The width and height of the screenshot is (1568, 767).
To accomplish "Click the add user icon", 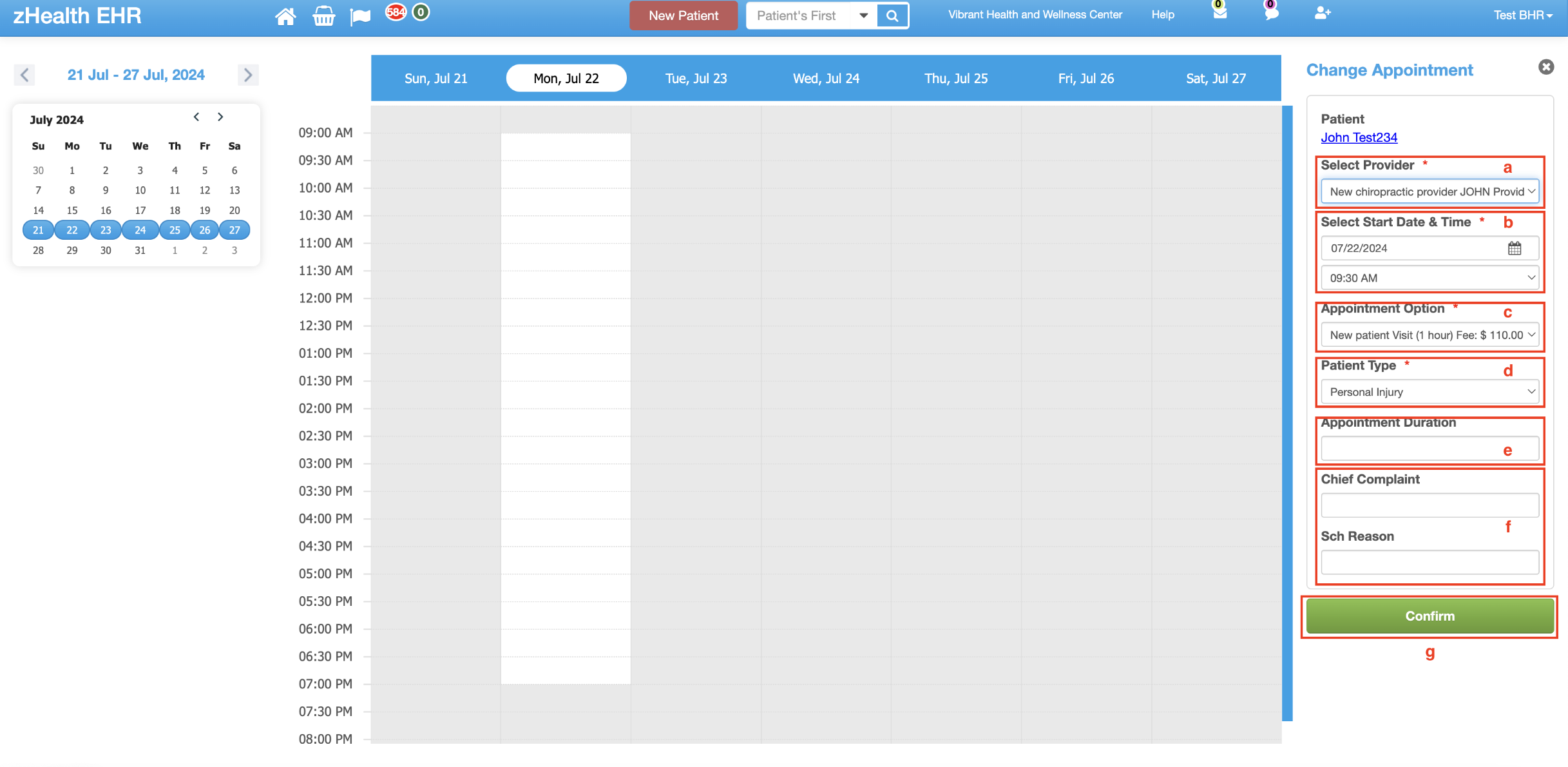I will (x=1323, y=13).
